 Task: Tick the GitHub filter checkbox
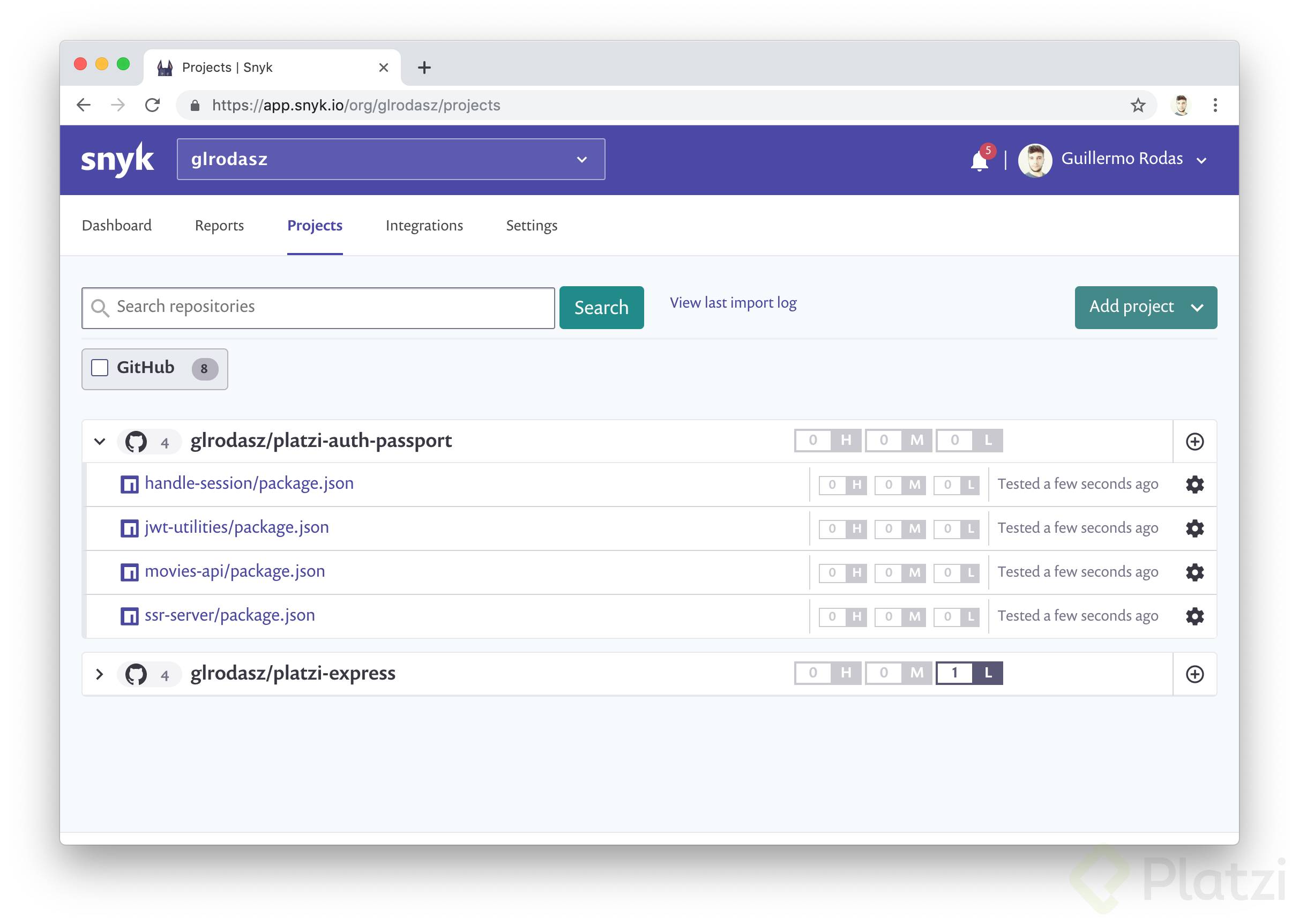click(x=100, y=368)
